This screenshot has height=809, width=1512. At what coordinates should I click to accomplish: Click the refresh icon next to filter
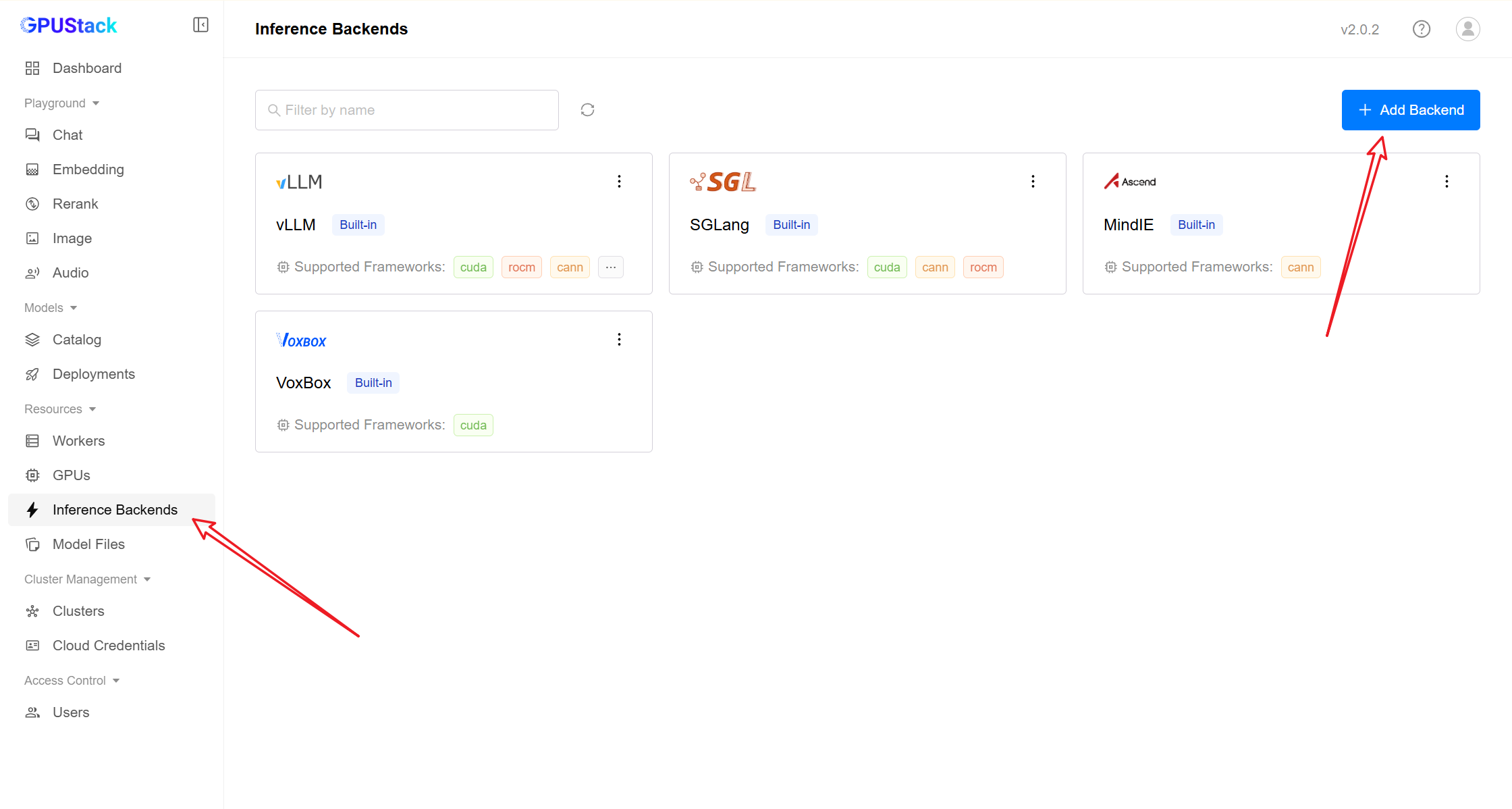[587, 110]
